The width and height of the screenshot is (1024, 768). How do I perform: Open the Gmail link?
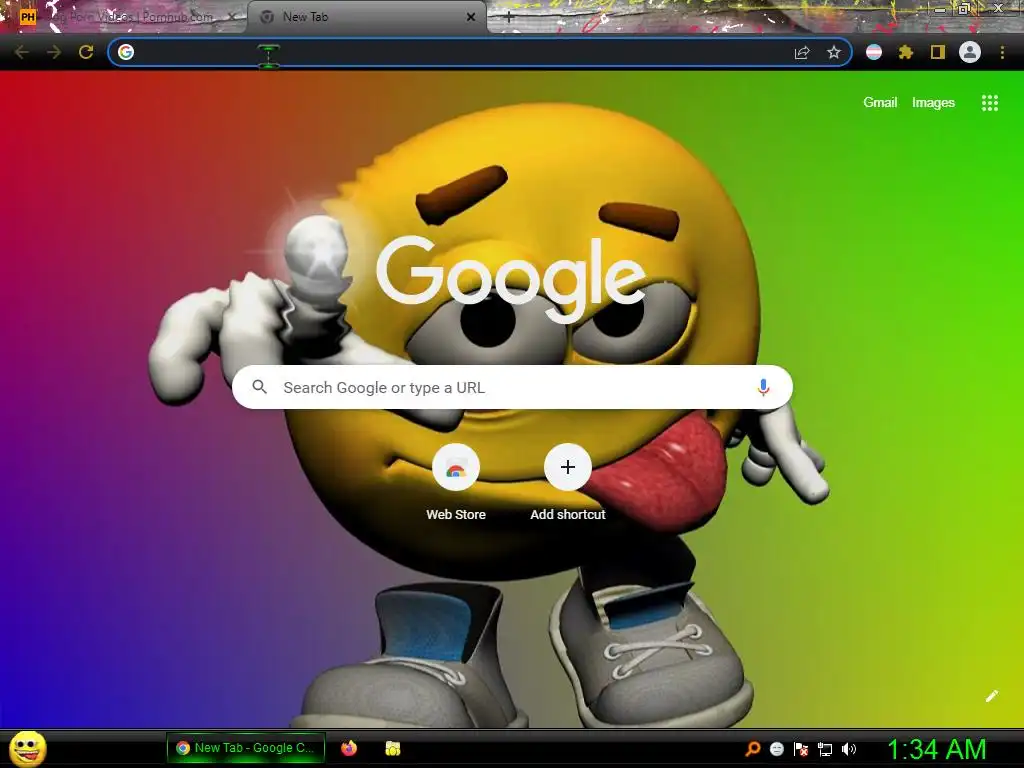(x=880, y=103)
